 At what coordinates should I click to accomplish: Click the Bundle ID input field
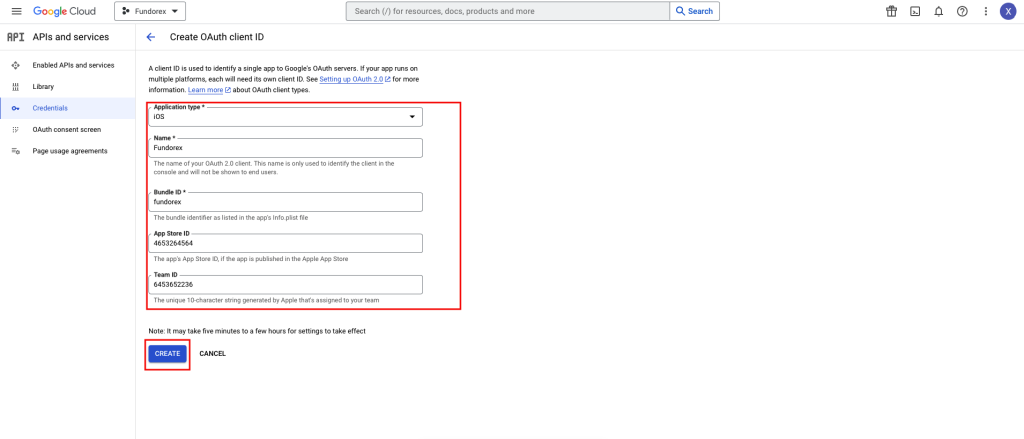(285, 202)
